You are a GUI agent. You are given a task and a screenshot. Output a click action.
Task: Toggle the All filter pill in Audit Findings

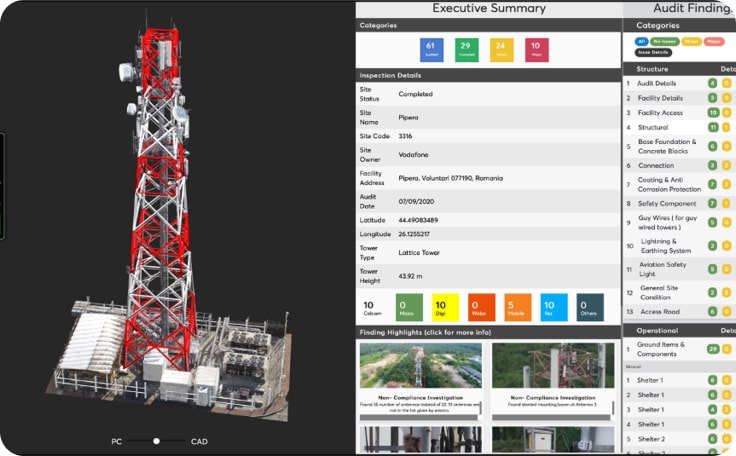640,42
